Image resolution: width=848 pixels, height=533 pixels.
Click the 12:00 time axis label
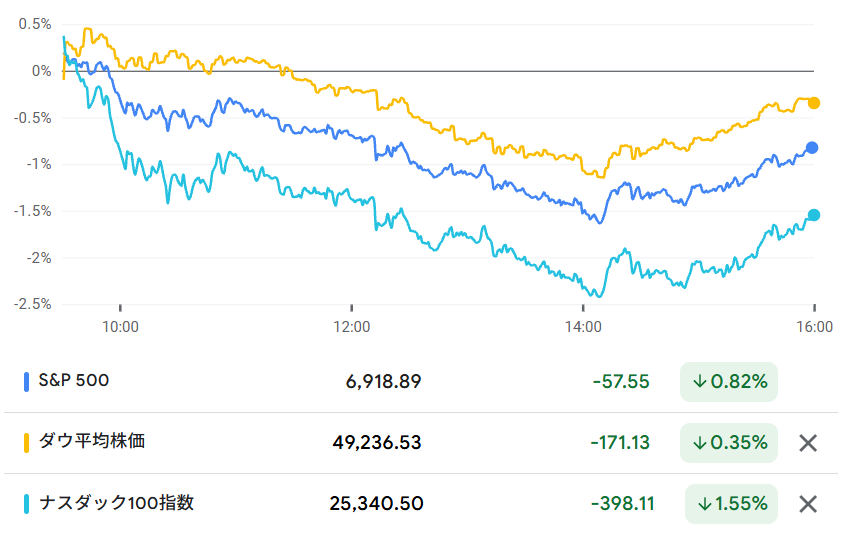[x=352, y=326]
